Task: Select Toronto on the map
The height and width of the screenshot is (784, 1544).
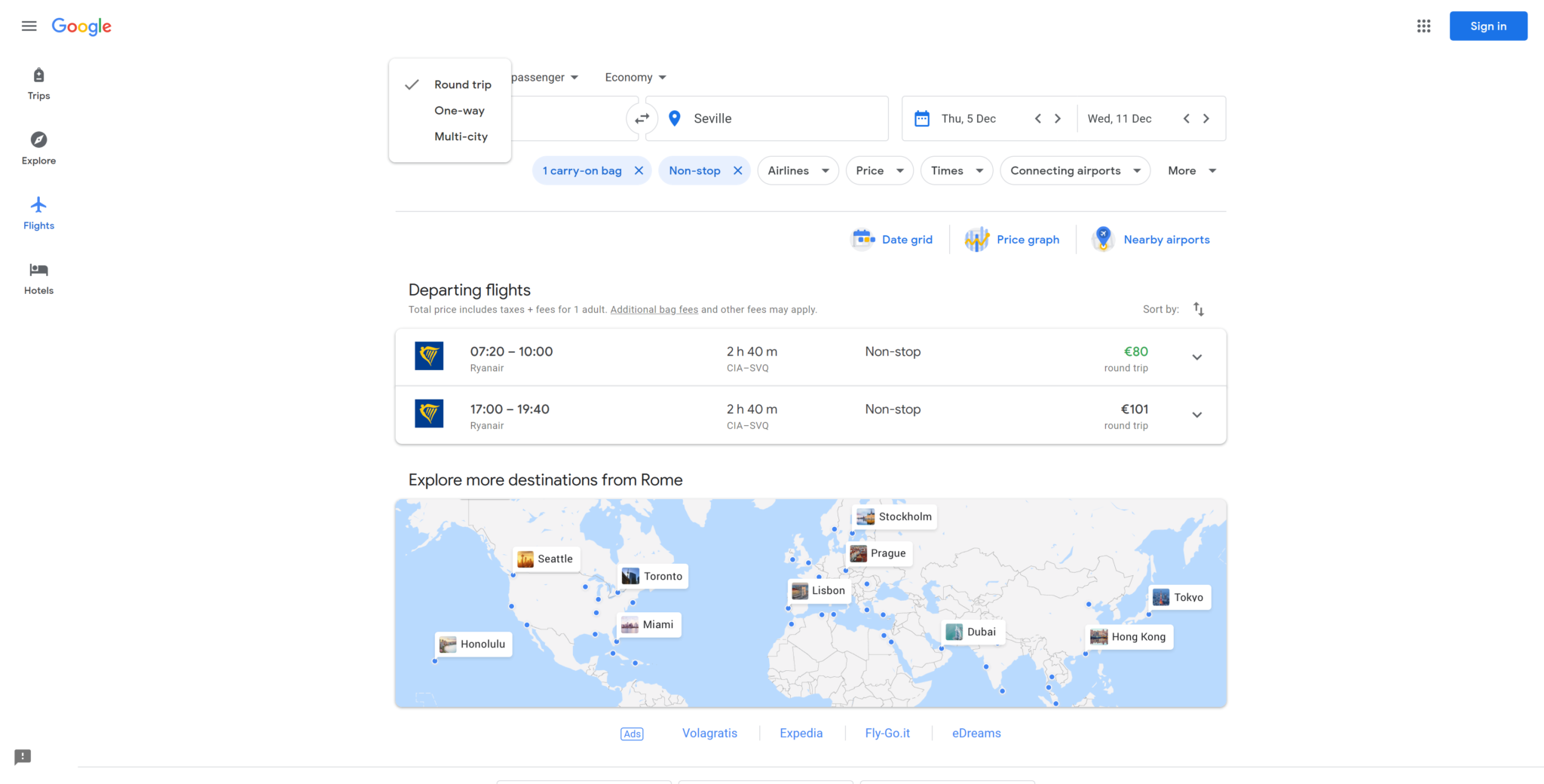Action: (x=654, y=577)
